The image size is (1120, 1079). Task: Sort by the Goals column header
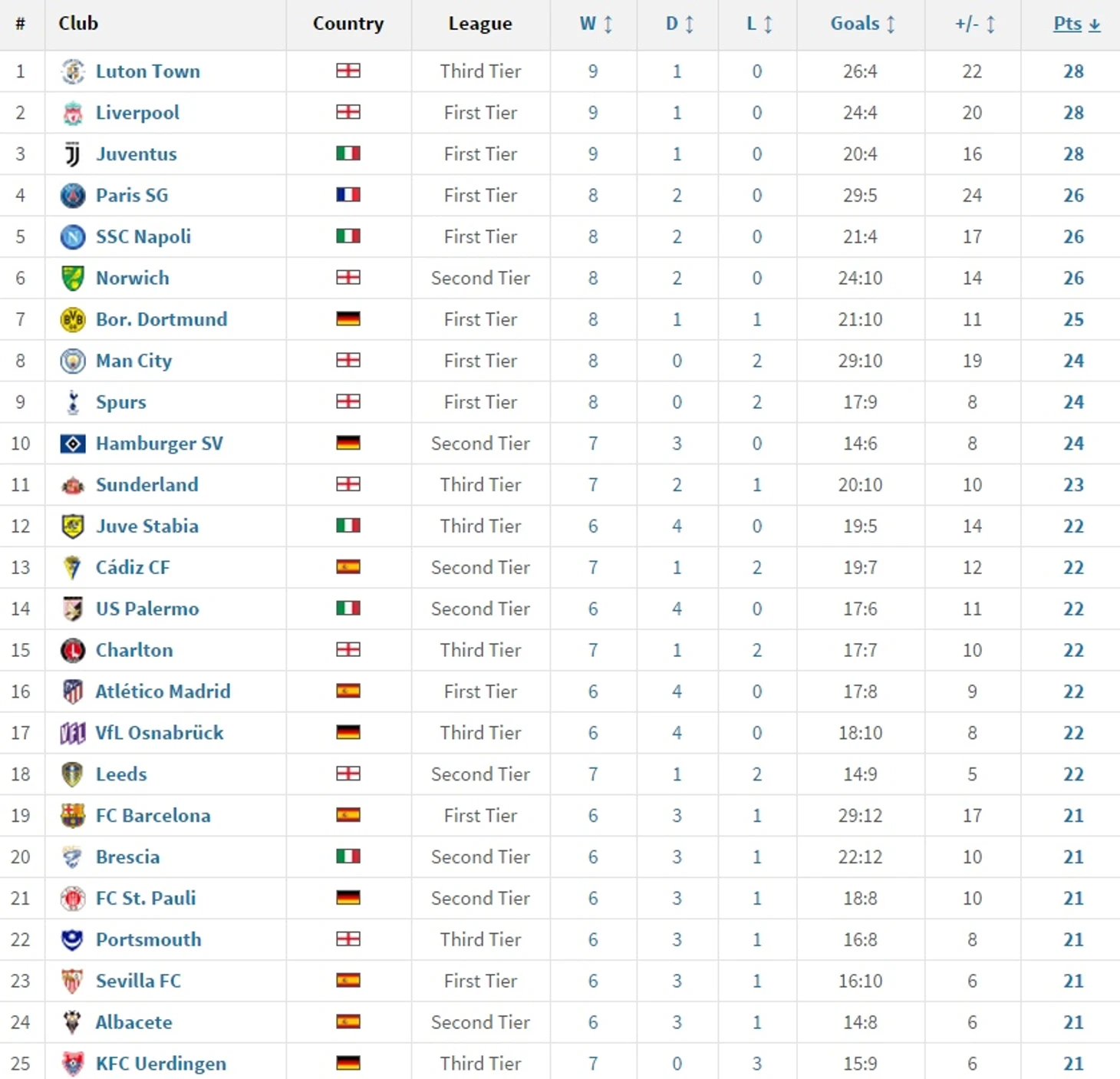click(862, 24)
